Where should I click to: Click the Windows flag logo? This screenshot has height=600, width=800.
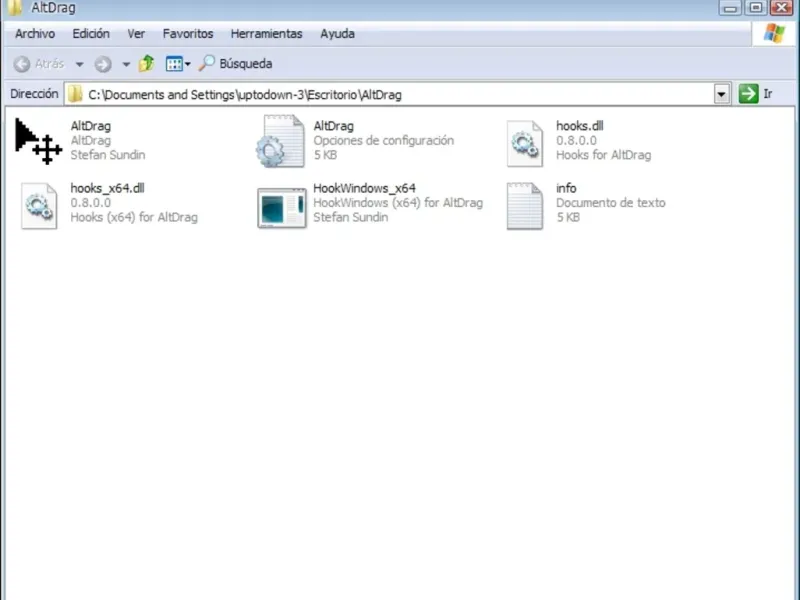point(774,33)
